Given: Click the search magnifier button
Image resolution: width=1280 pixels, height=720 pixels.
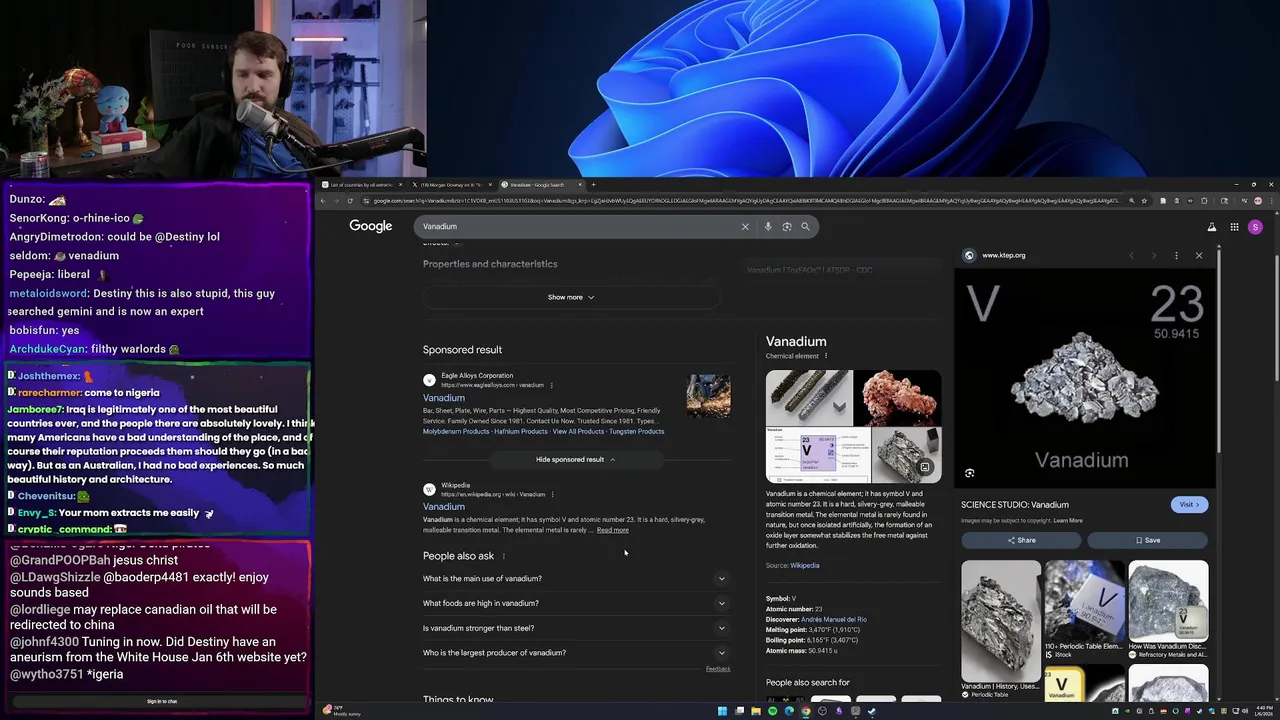Looking at the screenshot, I should (805, 226).
